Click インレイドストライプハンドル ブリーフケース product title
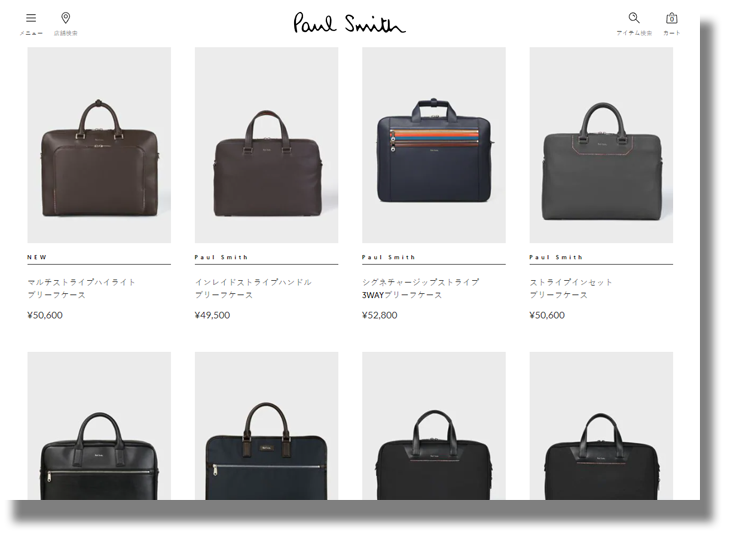Screen dimensions: 750x550 [253, 288]
